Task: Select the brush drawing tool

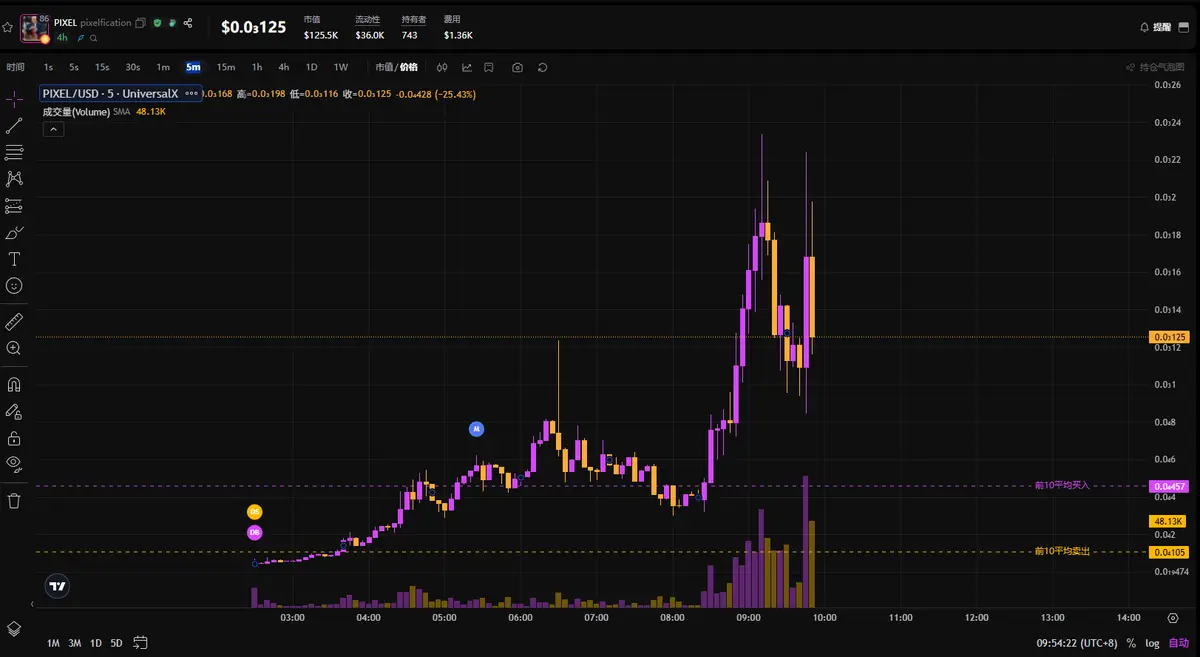Action: coord(14,233)
